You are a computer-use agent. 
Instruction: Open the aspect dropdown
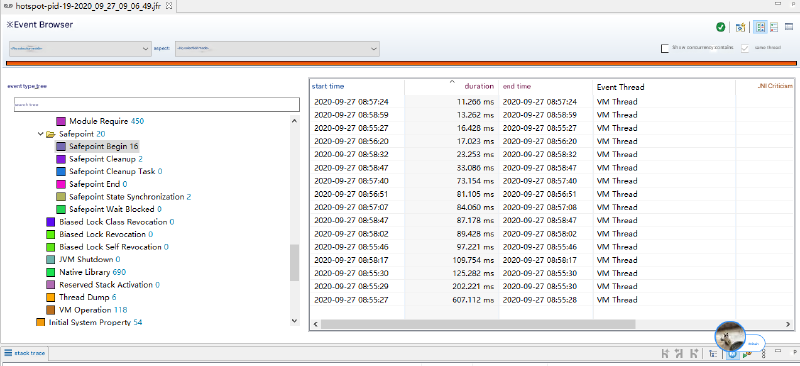pos(277,48)
